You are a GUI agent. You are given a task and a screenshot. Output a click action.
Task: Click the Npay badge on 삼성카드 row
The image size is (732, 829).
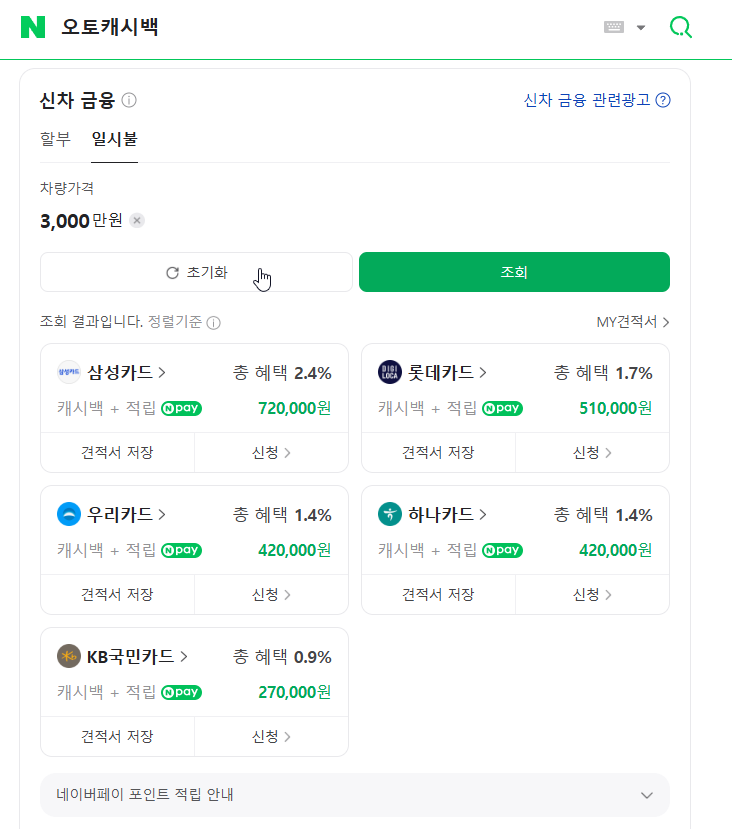[181, 408]
